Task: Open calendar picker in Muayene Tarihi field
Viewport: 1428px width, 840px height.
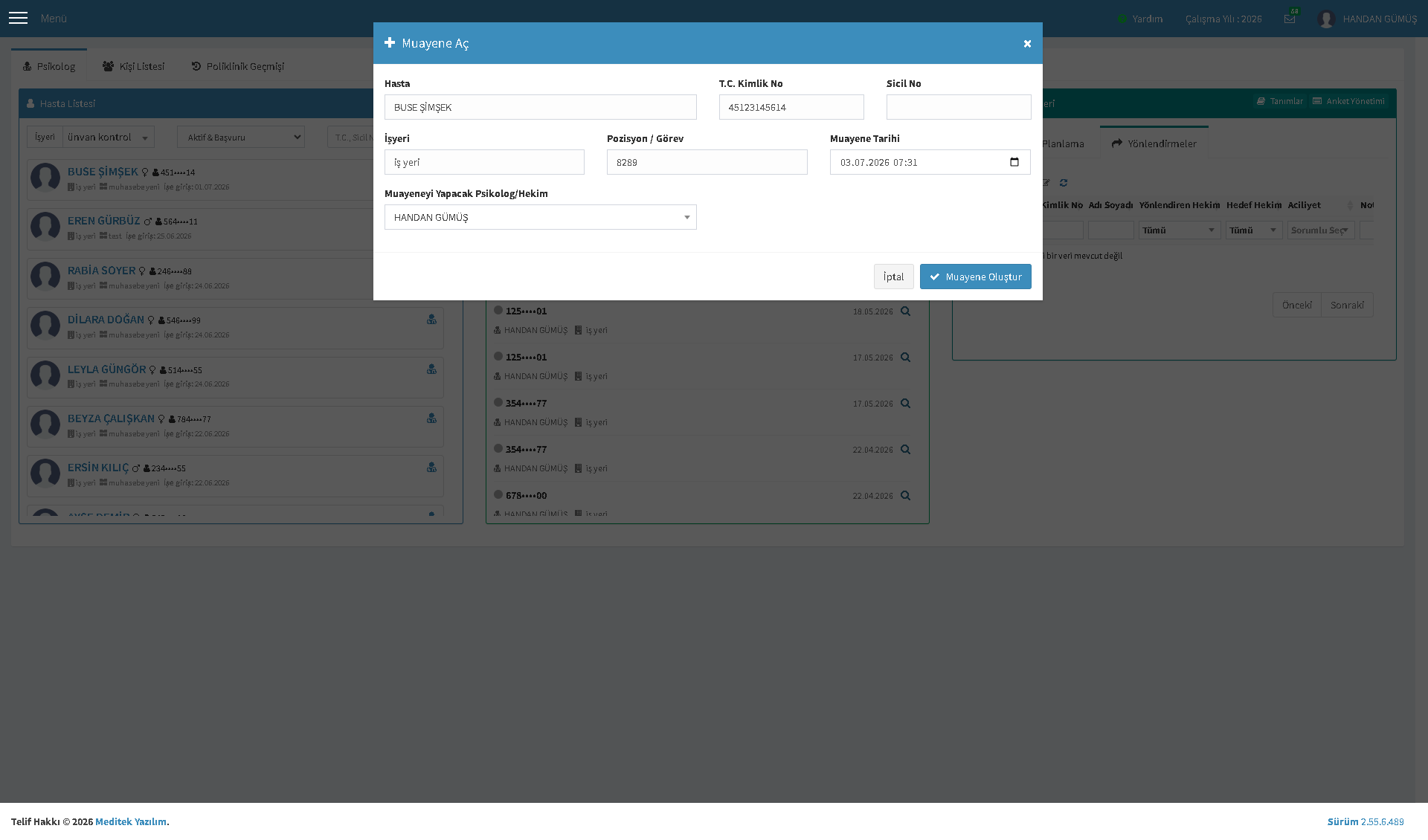Action: 1014,162
